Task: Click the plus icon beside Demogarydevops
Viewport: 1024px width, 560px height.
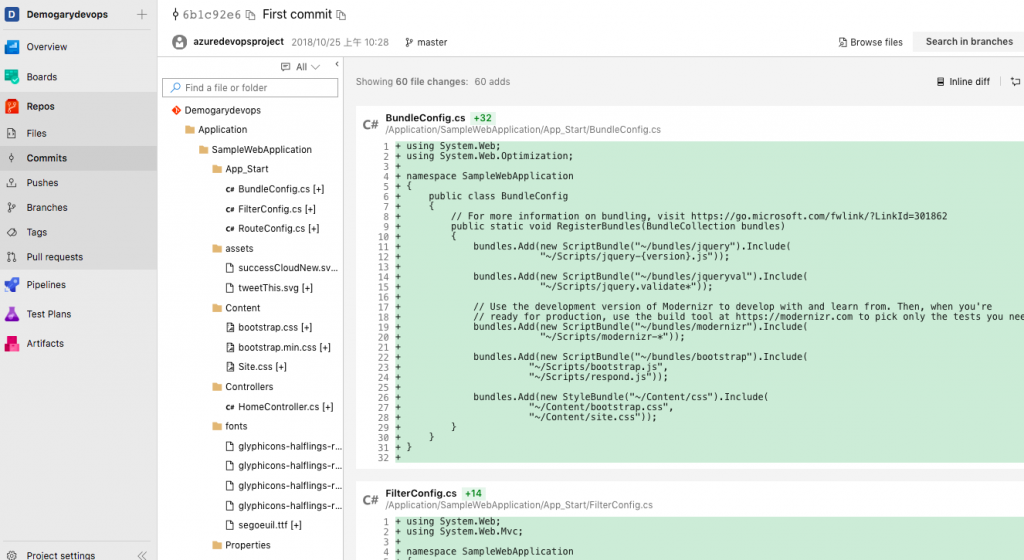Action: [x=142, y=14]
